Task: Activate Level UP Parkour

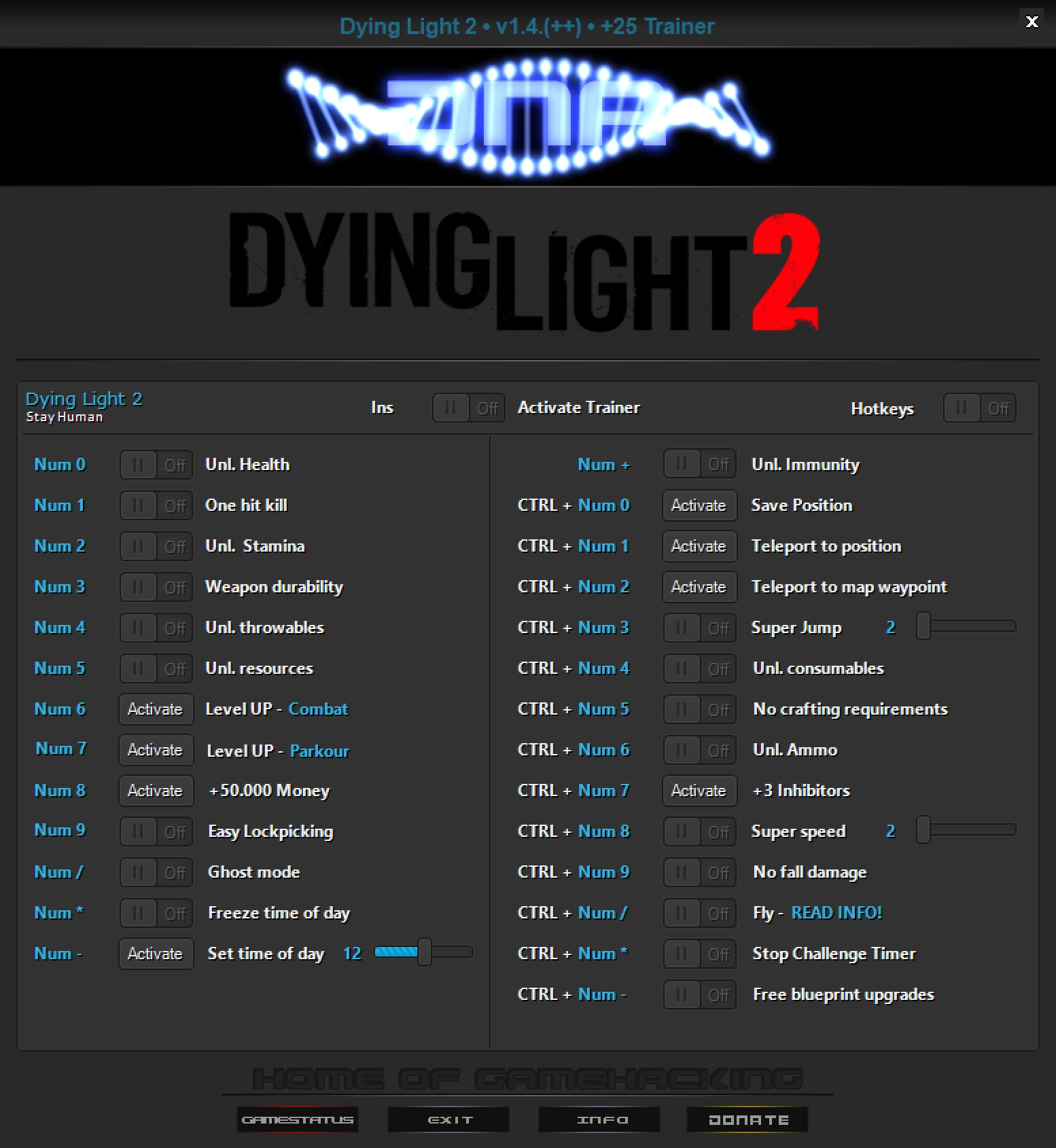Action: pyautogui.click(x=156, y=750)
